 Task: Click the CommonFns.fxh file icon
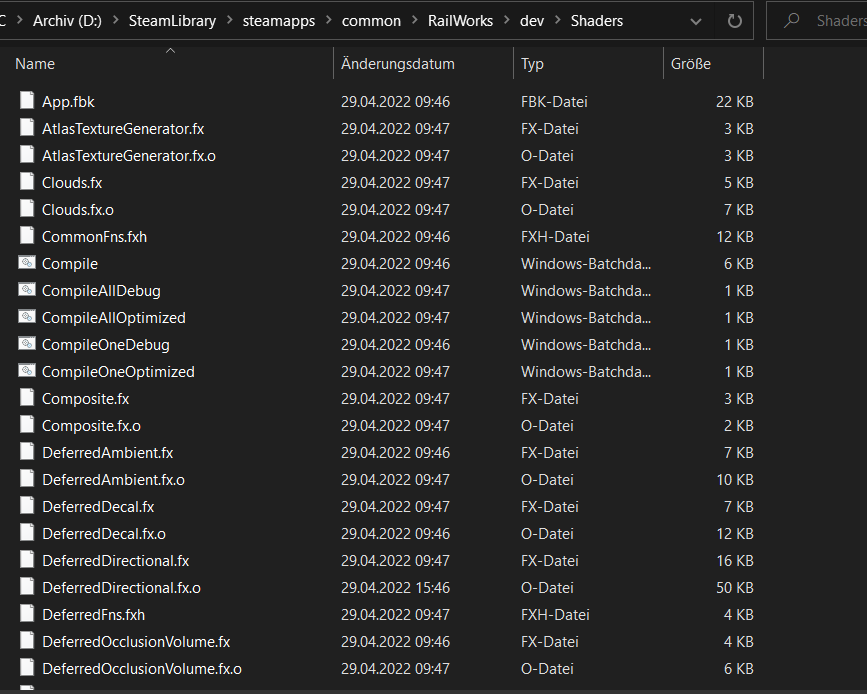click(x=27, y=237)
